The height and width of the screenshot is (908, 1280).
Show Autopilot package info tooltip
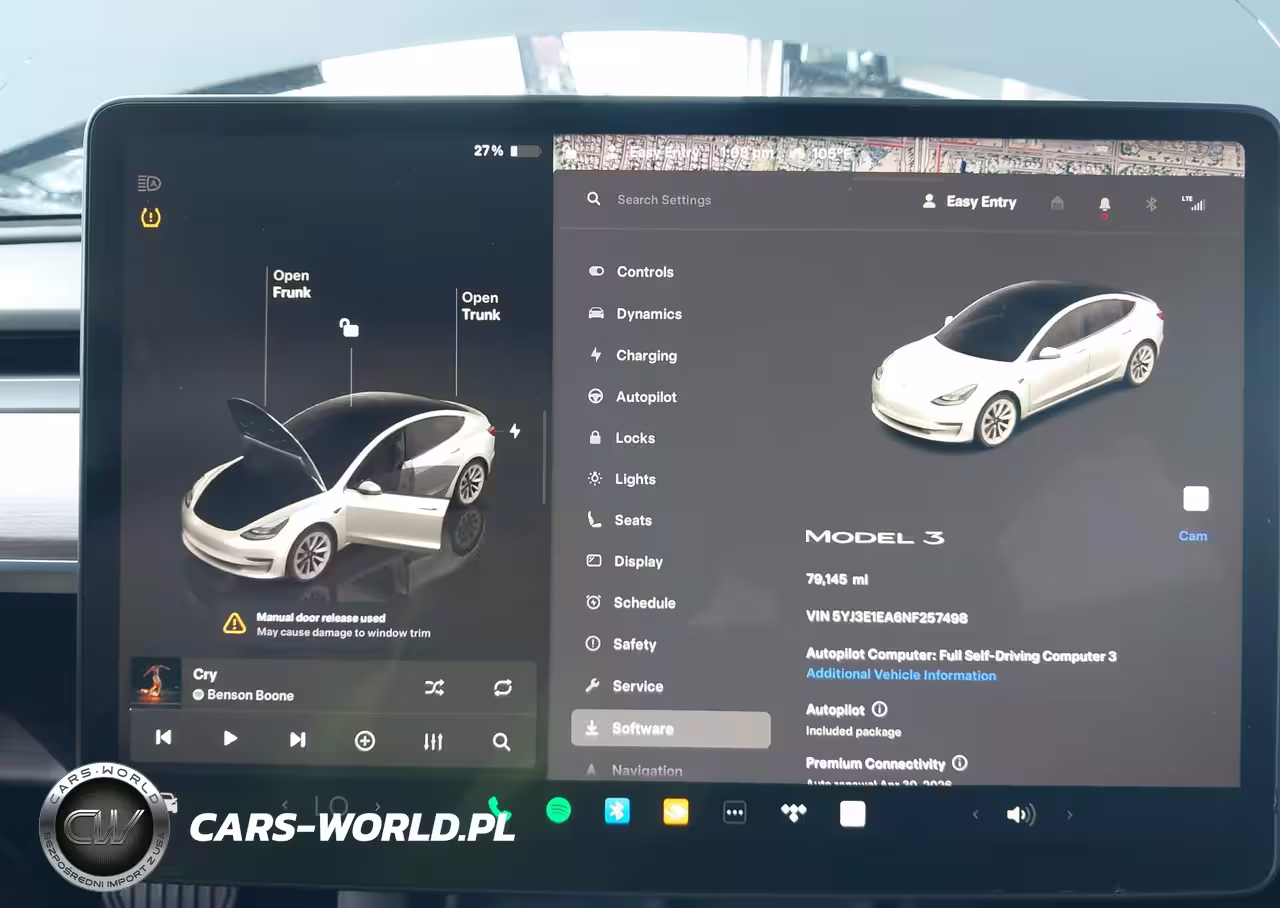[879, 709]
